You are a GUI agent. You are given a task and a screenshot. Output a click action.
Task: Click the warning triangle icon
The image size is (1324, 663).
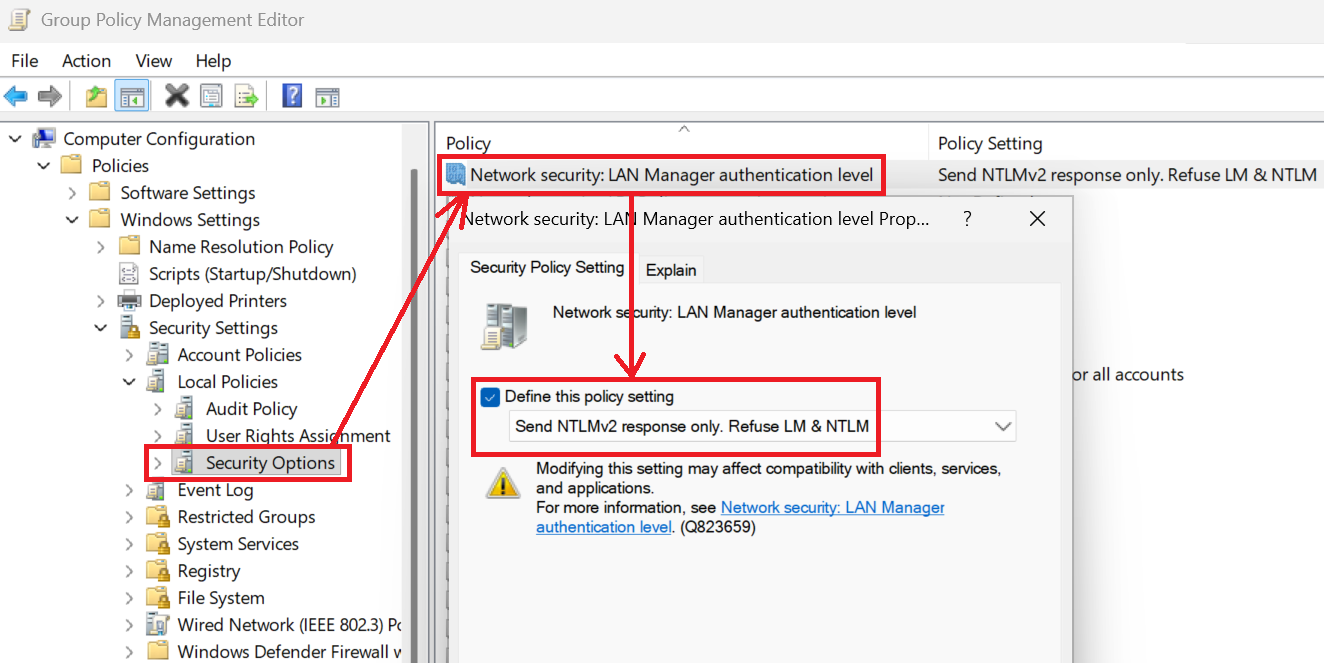pos(503,483)
